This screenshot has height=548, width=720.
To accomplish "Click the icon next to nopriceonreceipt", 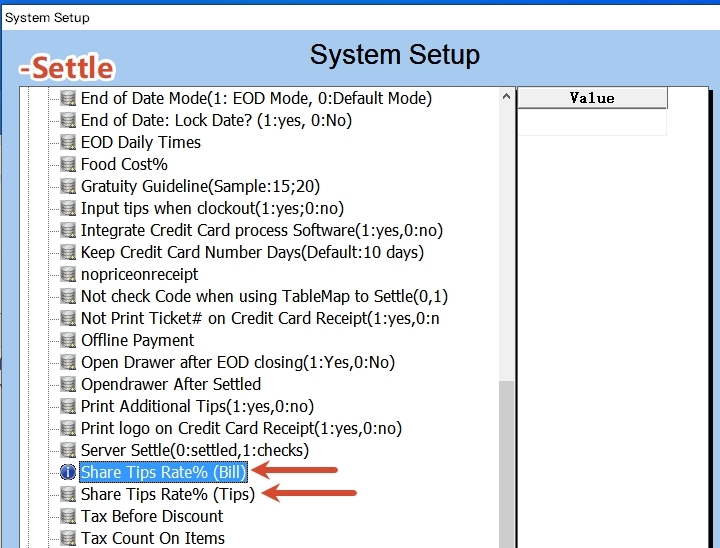I will tap(68, 275).
